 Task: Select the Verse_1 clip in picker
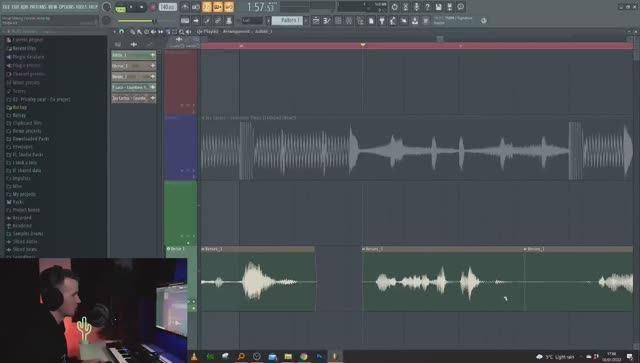coord(133,66)
